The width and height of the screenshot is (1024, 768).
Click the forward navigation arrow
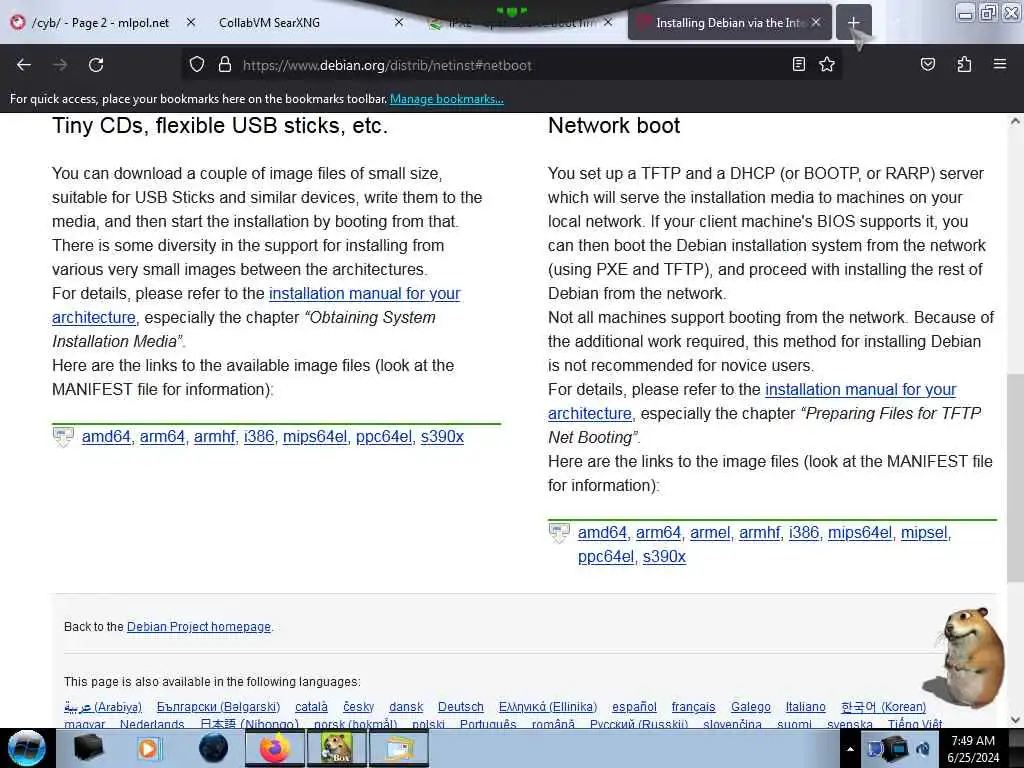click(x=60, y=65)
